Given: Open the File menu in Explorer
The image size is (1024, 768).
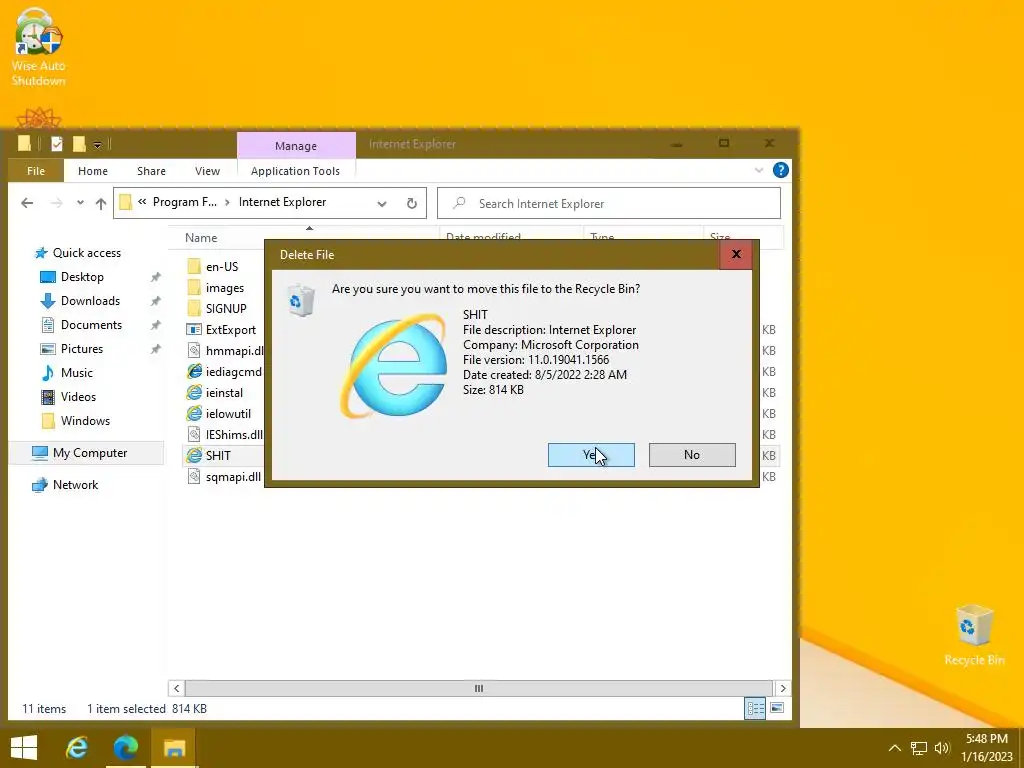Looking at the screenshot, I should click(36, 171).
